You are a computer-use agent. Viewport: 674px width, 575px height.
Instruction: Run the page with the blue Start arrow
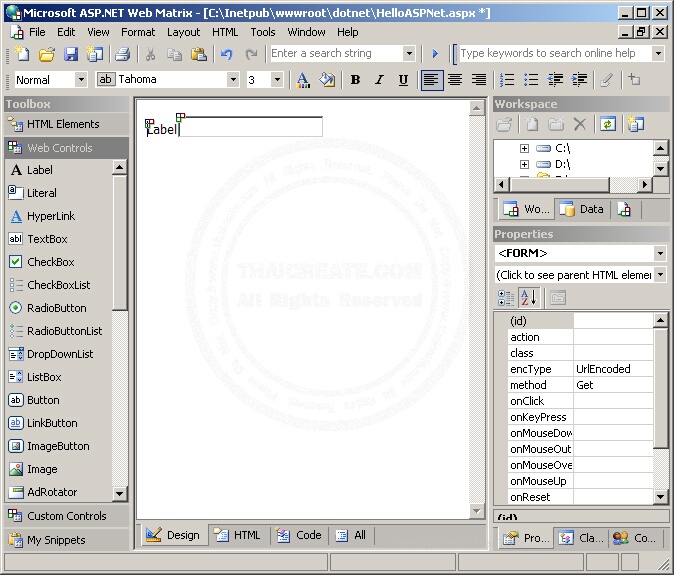click(x=435, y=54)
